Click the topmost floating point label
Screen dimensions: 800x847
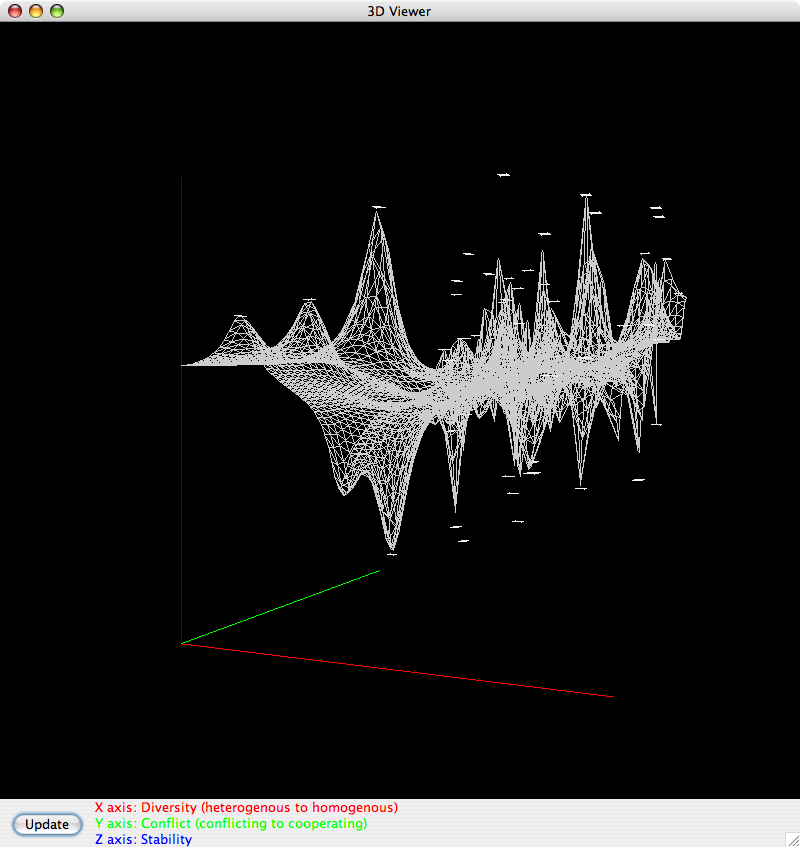pos(503,175)
